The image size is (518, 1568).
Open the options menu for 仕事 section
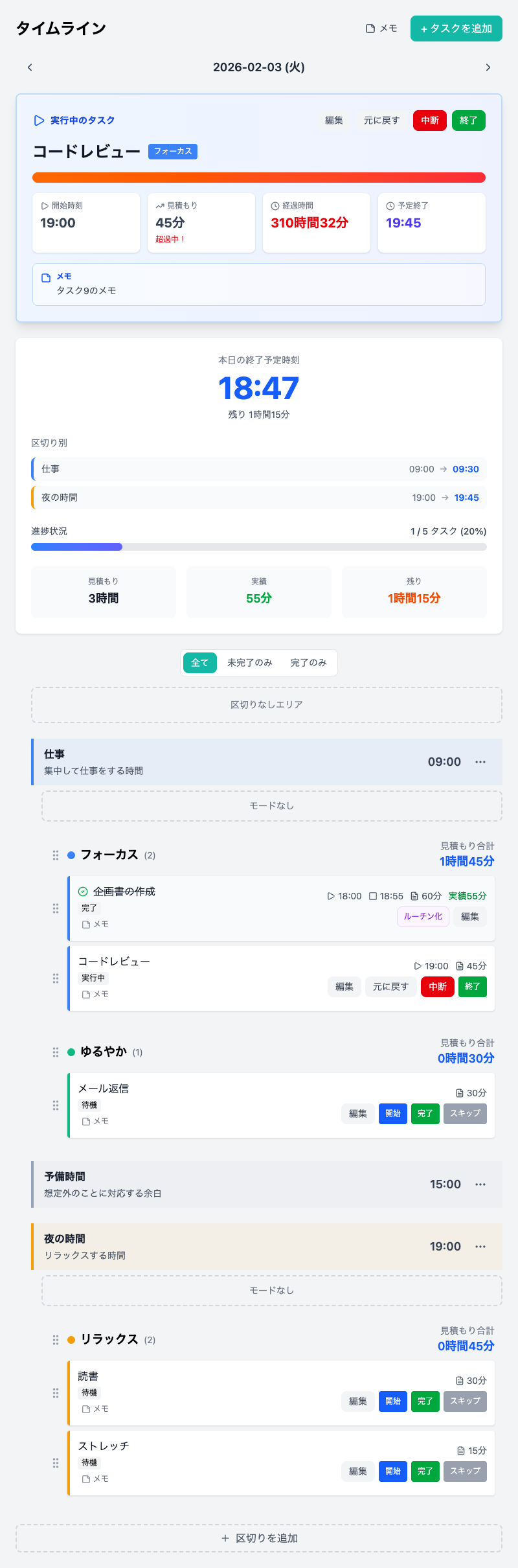(480, 762)
